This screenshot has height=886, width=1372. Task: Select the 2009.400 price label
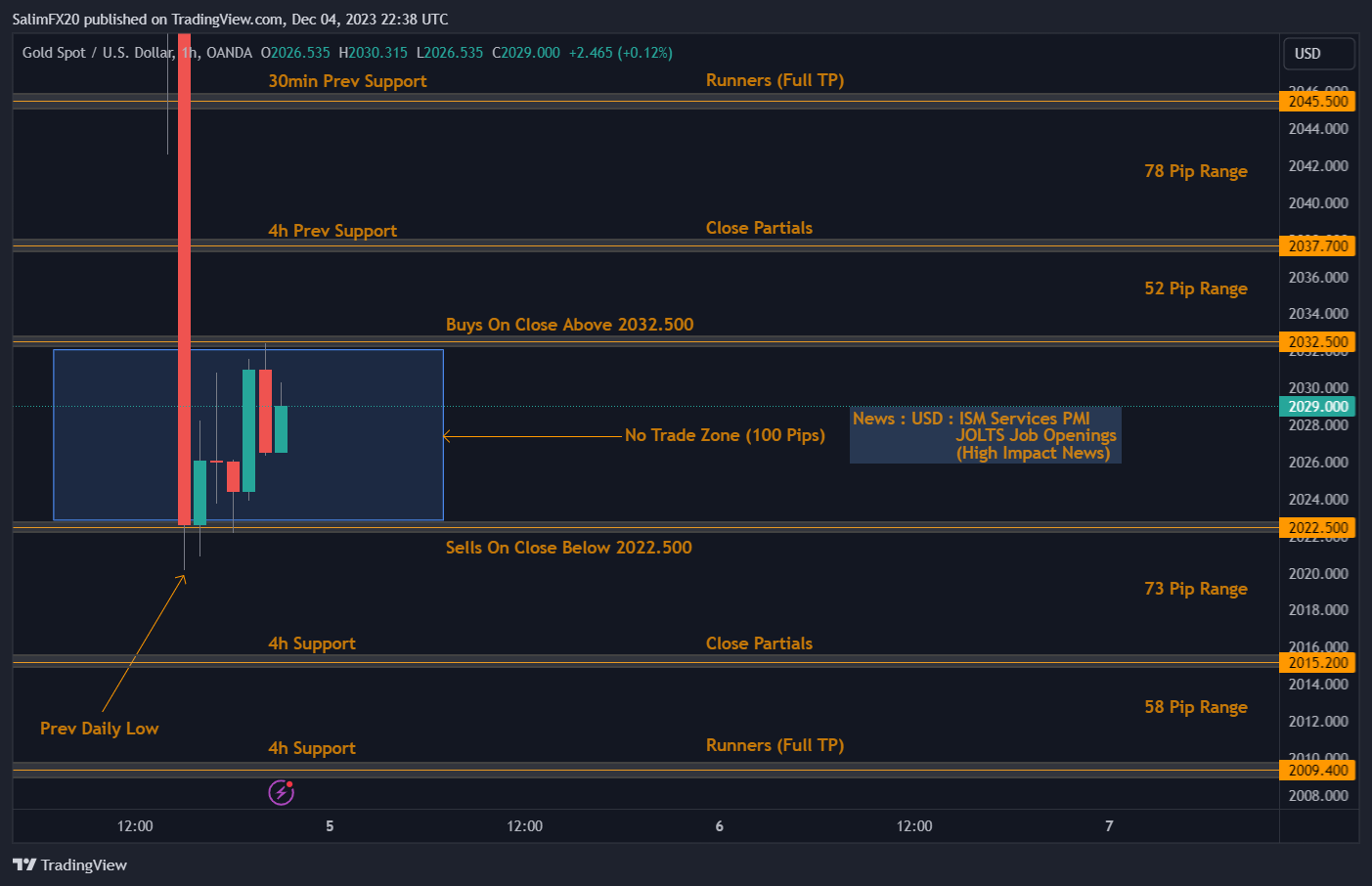pos(1317,770)
